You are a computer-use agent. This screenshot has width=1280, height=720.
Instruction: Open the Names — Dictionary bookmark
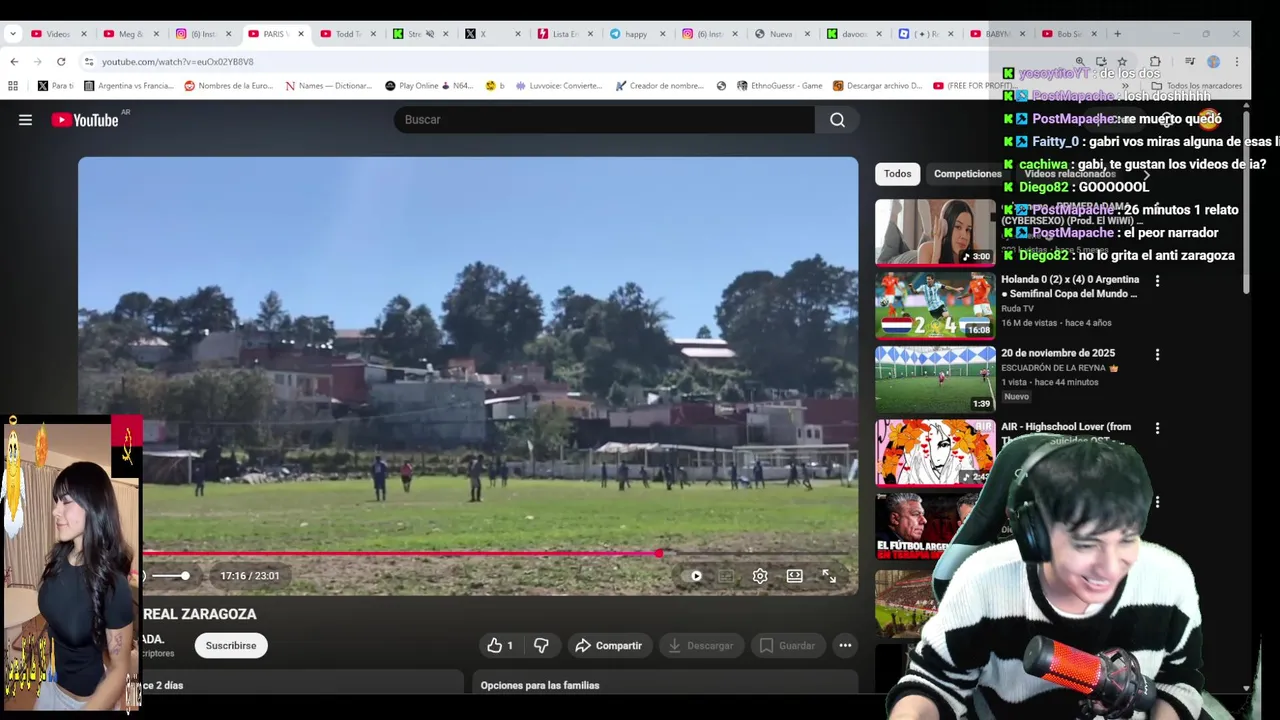click(x=329, y=86)
